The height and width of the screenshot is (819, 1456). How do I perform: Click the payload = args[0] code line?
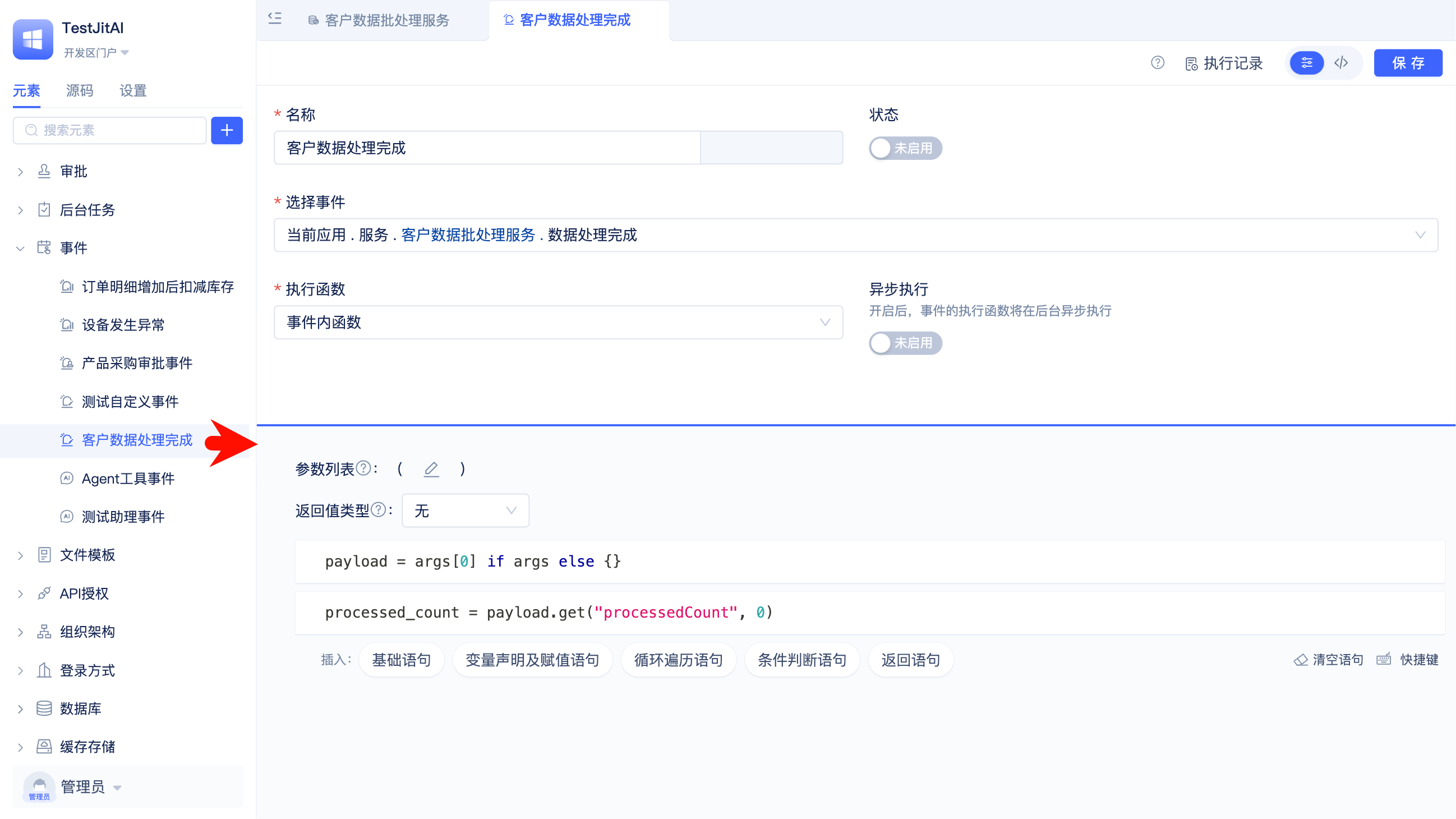pyautogui.click(x=869, y=562)
